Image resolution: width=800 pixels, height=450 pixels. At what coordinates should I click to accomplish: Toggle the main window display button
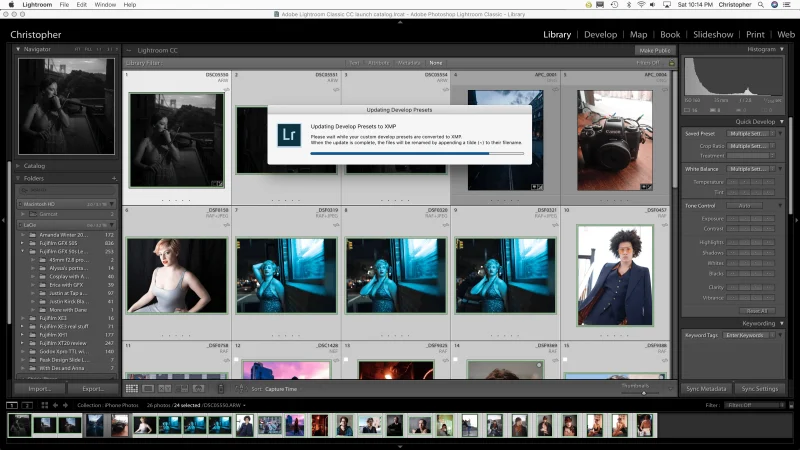(11, 405)
